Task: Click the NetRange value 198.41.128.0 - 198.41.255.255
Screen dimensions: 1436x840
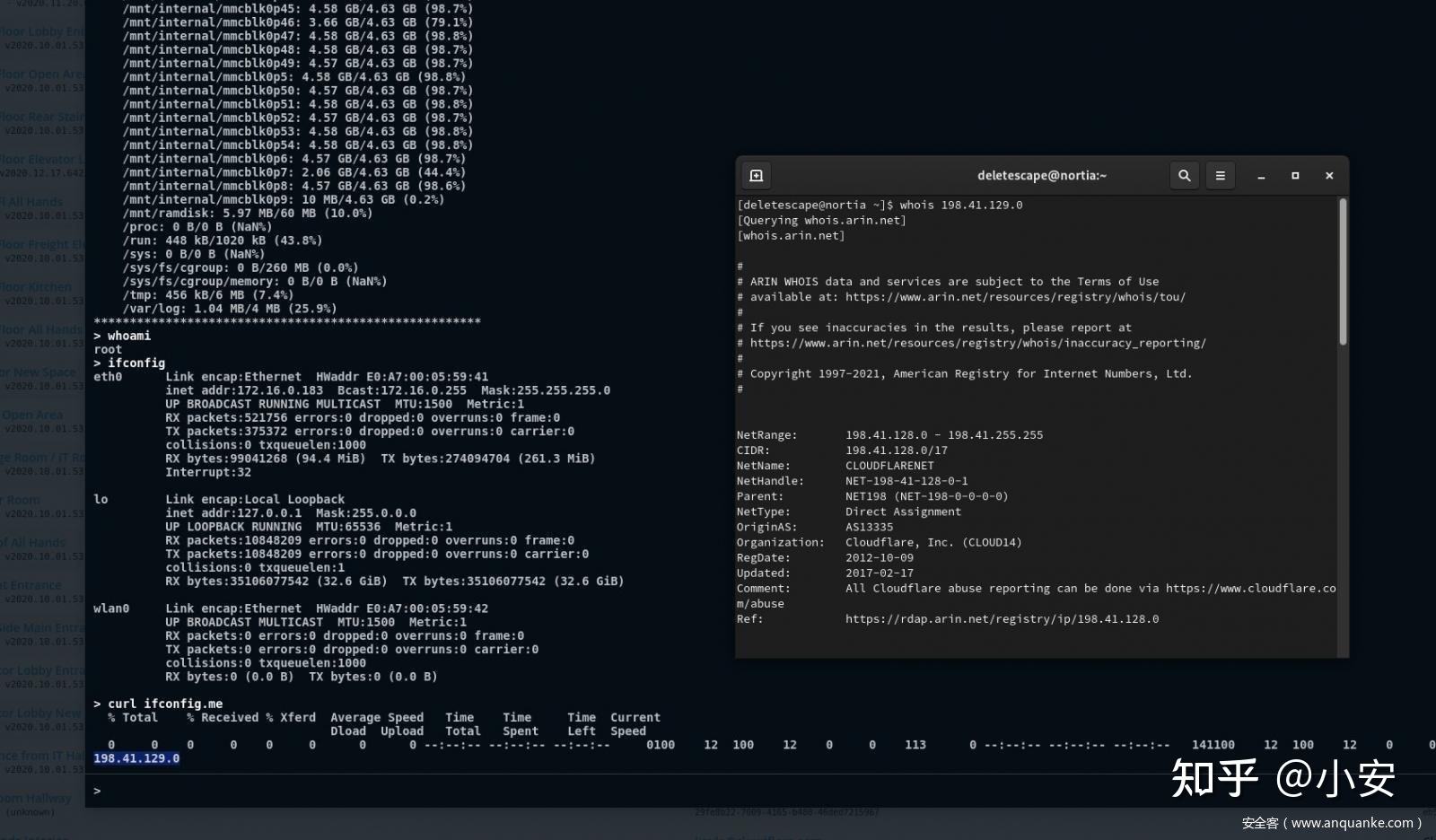Action: [x=944, y=435]
